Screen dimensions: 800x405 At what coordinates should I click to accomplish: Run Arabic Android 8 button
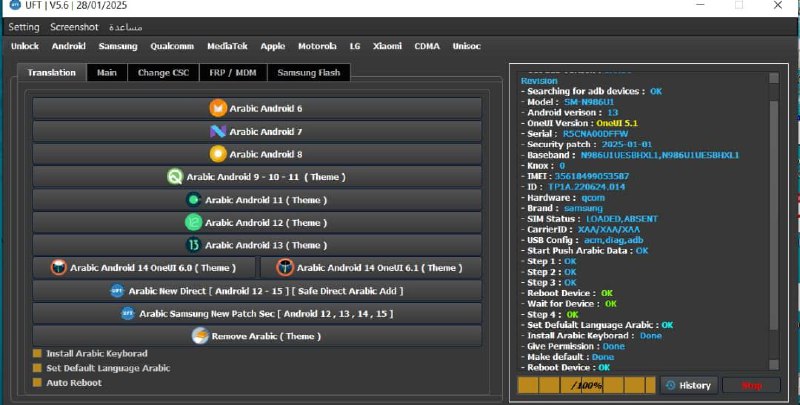point(257,154)
